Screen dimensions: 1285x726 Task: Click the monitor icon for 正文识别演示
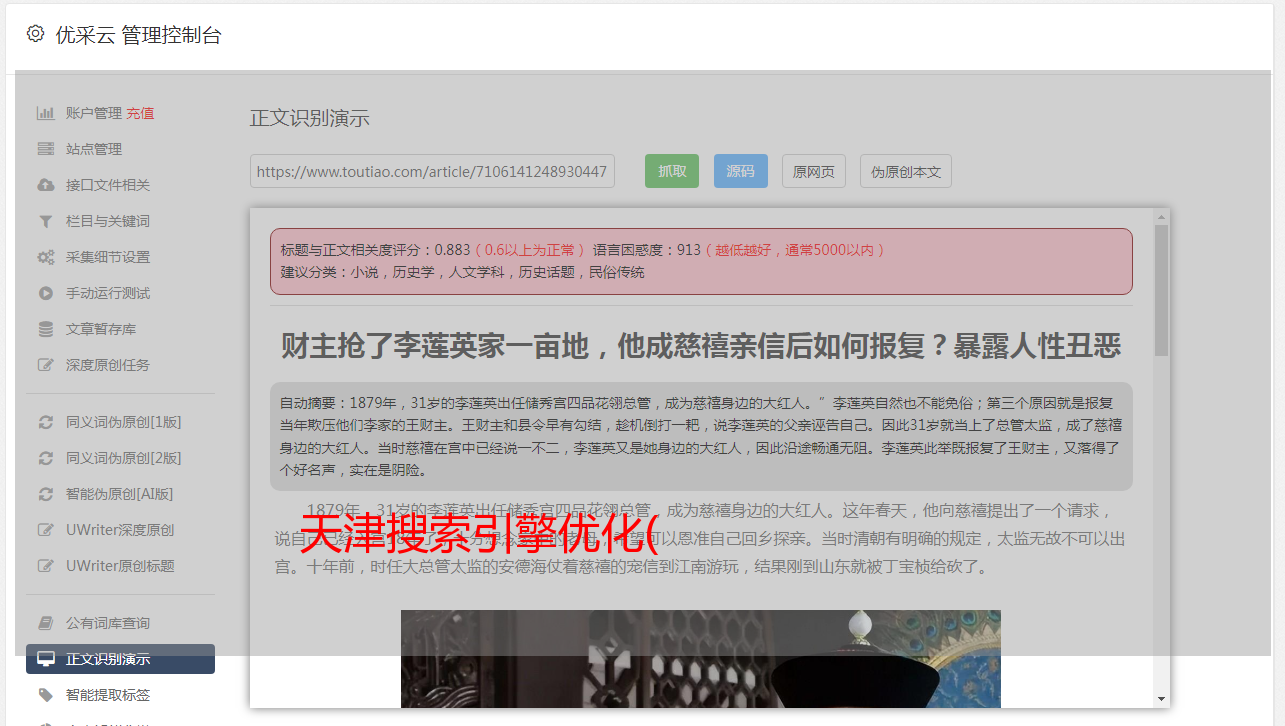[45, 659]
